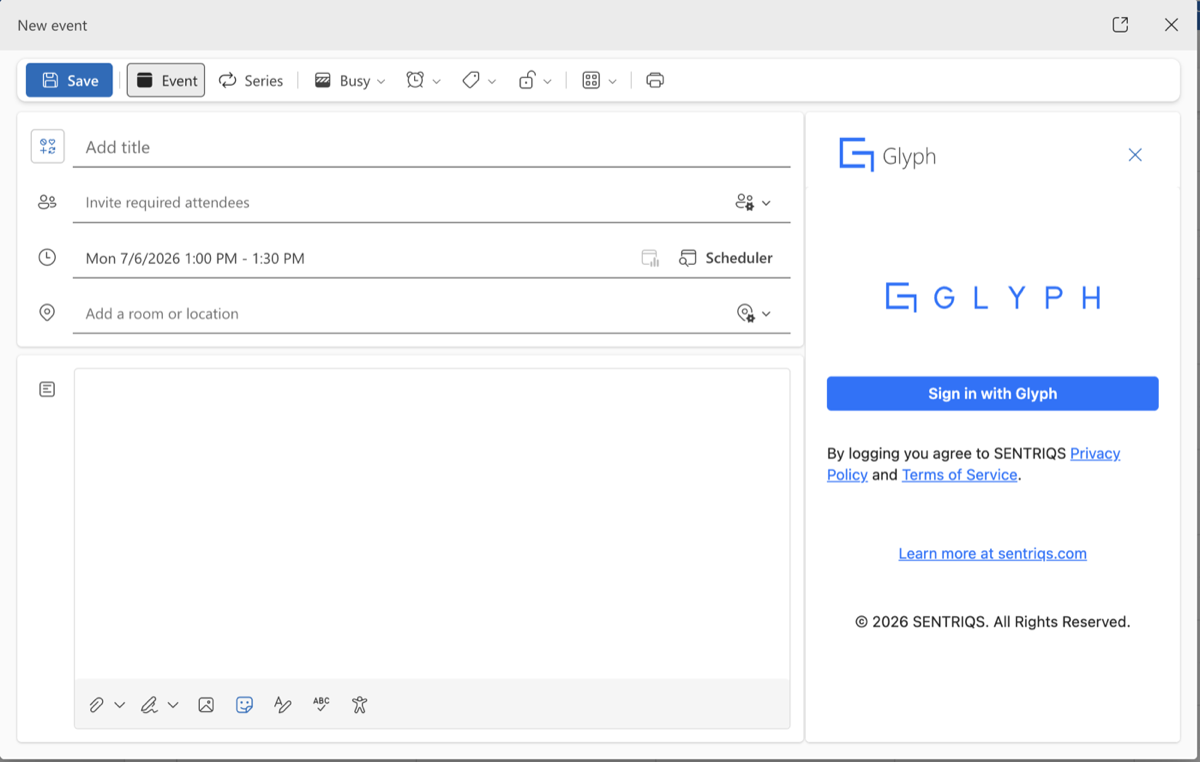Save the new event

click(x=69, y=81)
